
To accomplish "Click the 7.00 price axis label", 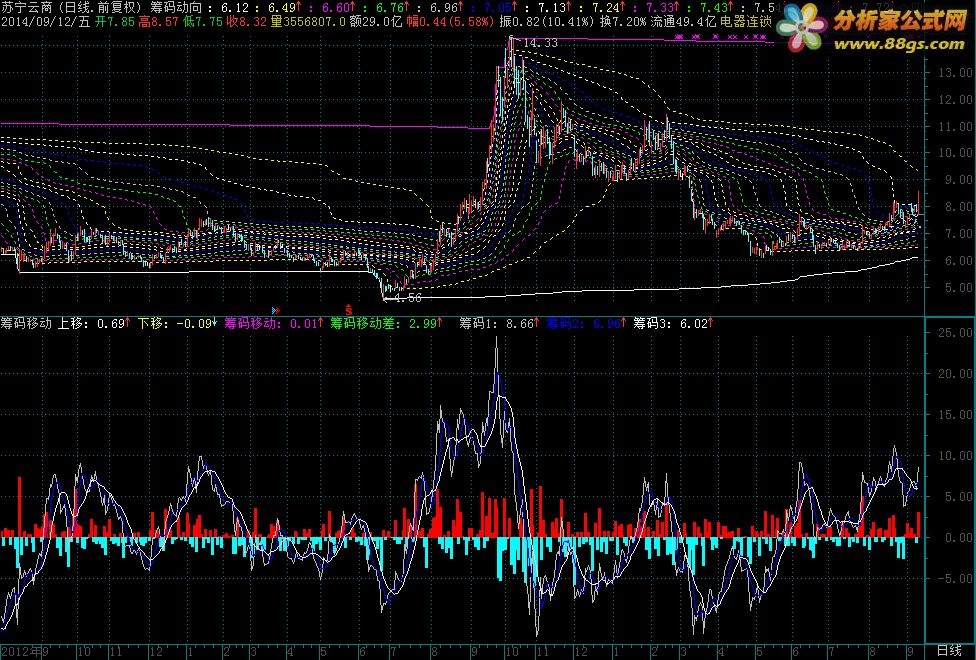I will coord(960,233).
